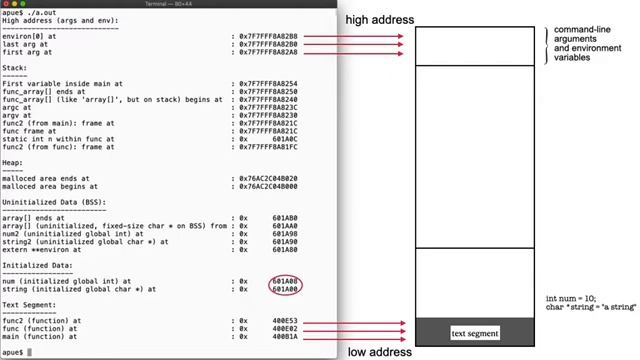This screenshot has height=360, width=640.
Task: Minimize the Terminal window with the yellow button
Action: [14, 3]
